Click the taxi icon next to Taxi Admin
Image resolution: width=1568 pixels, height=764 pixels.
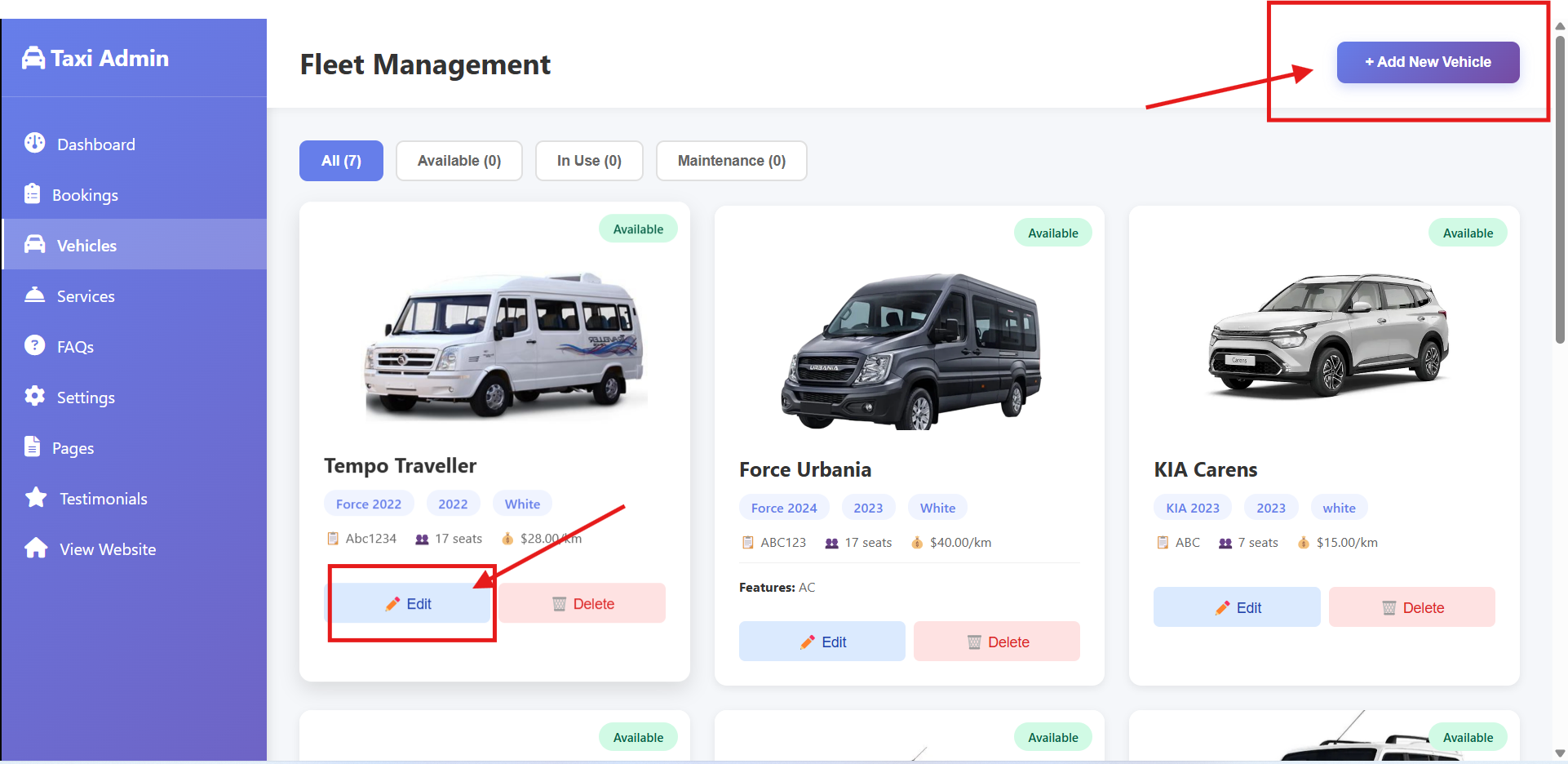click(33, 57)
